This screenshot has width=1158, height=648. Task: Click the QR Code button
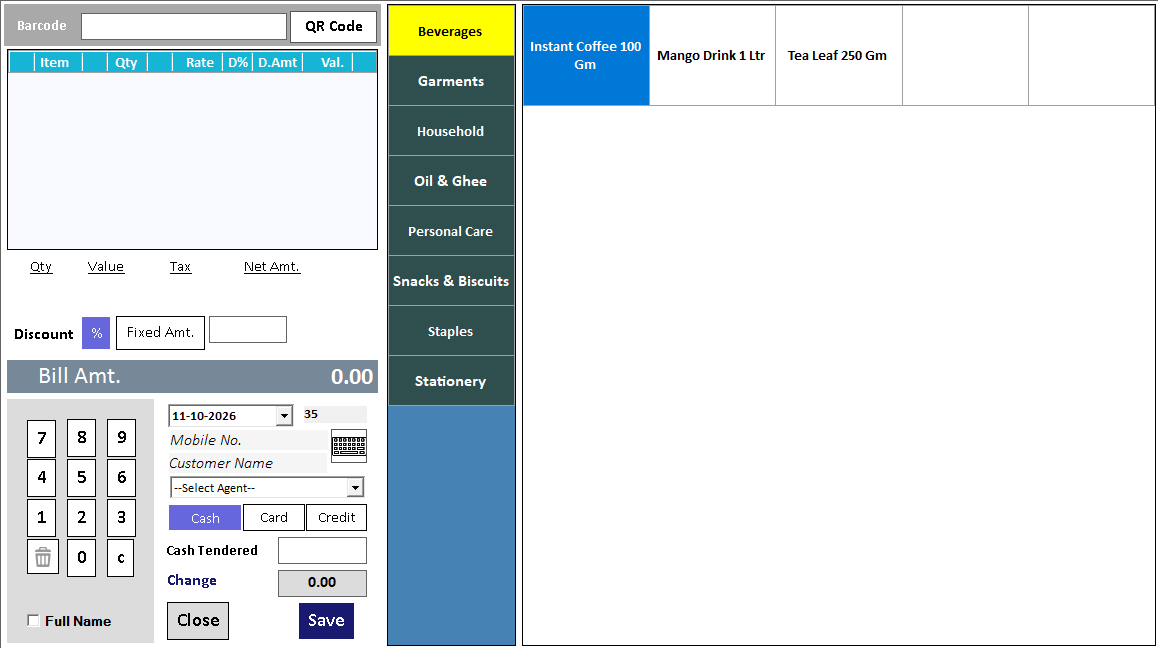click(x=334, y=27)
